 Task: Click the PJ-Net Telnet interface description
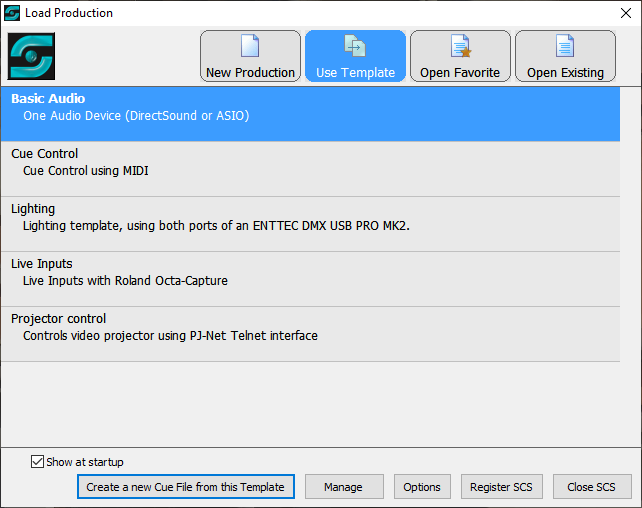(170, 336)
